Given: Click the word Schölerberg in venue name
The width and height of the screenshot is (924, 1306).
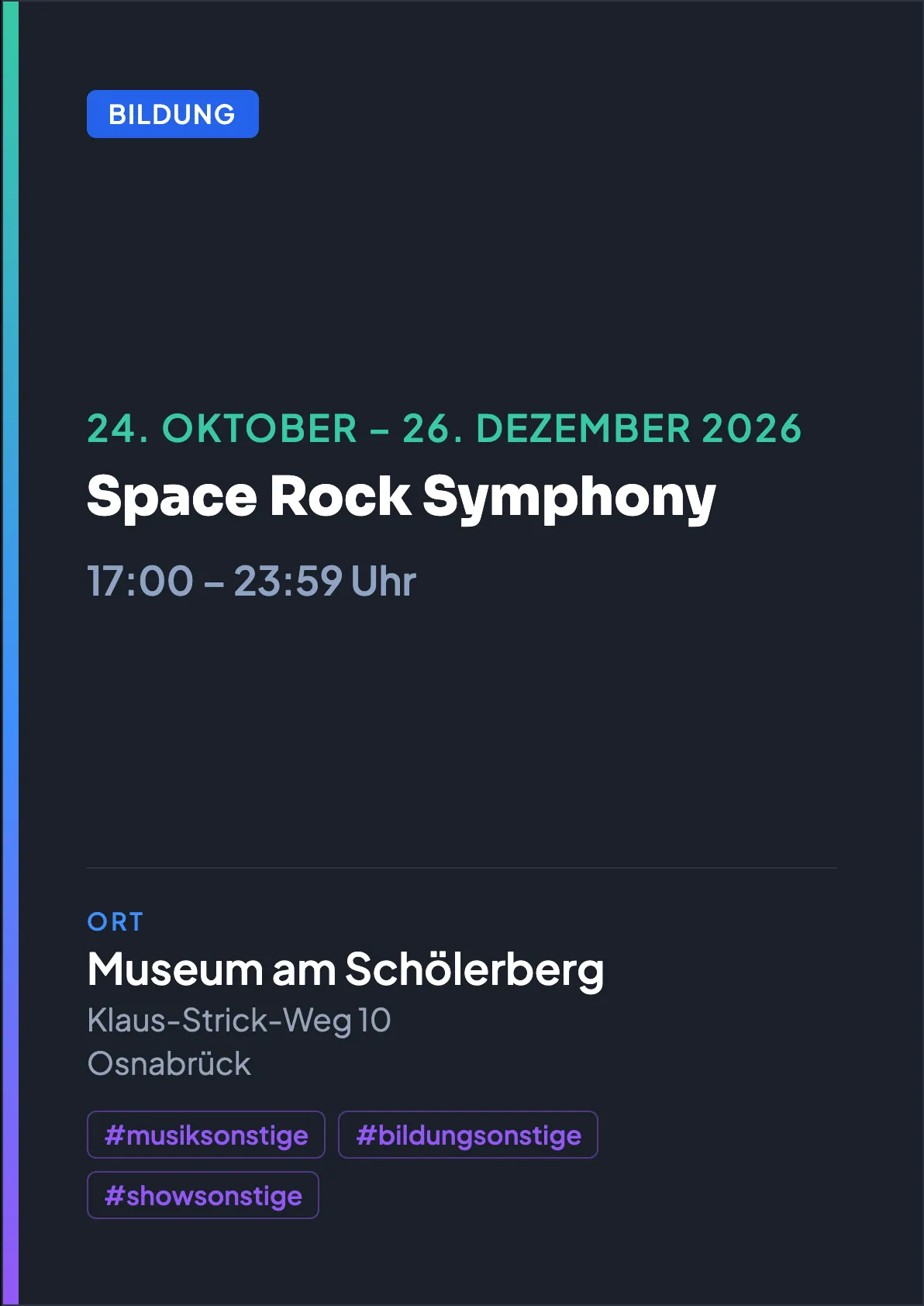Looking at the screenshot, I should point(474,969).
